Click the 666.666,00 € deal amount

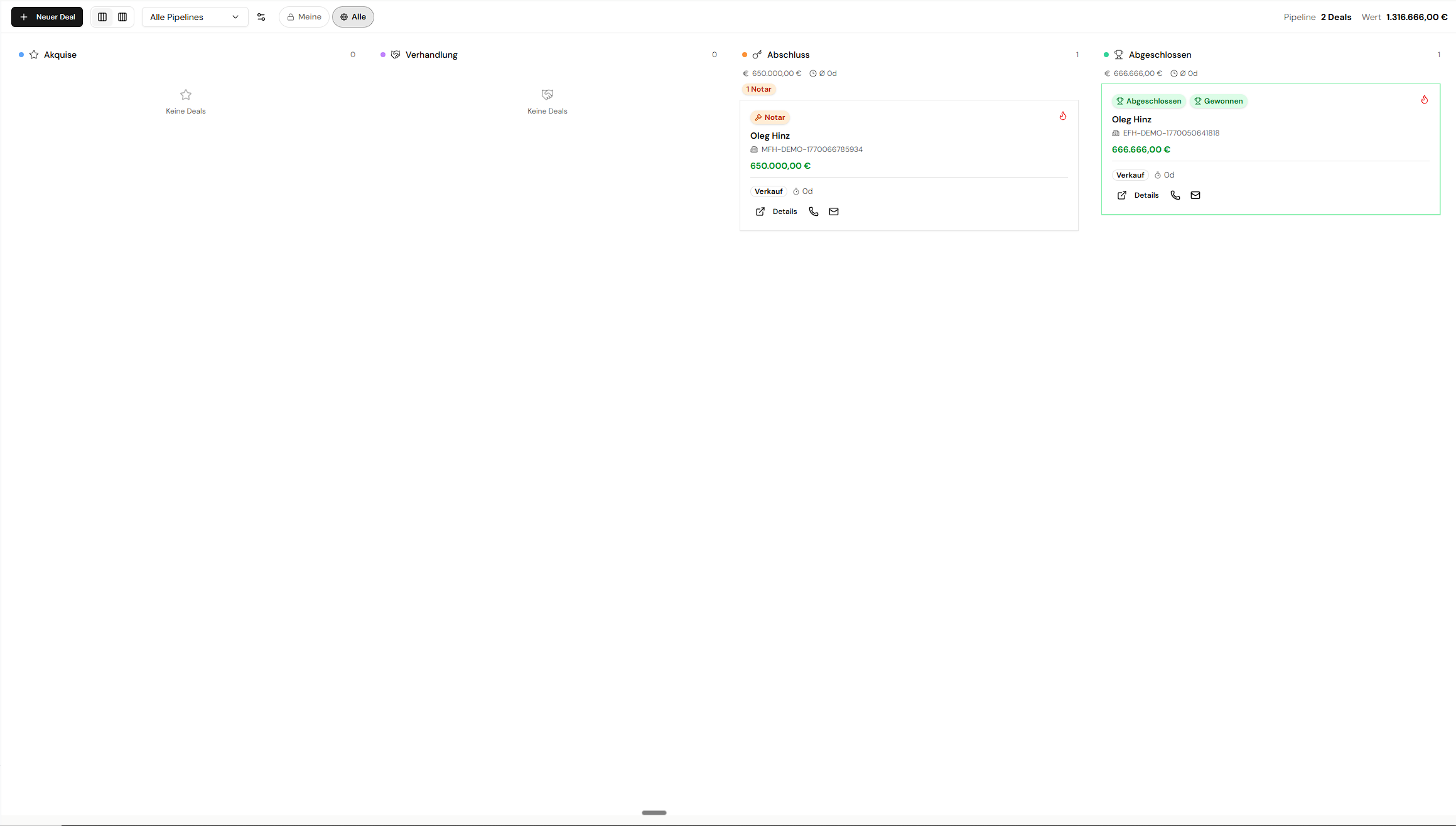(1141, 149)
